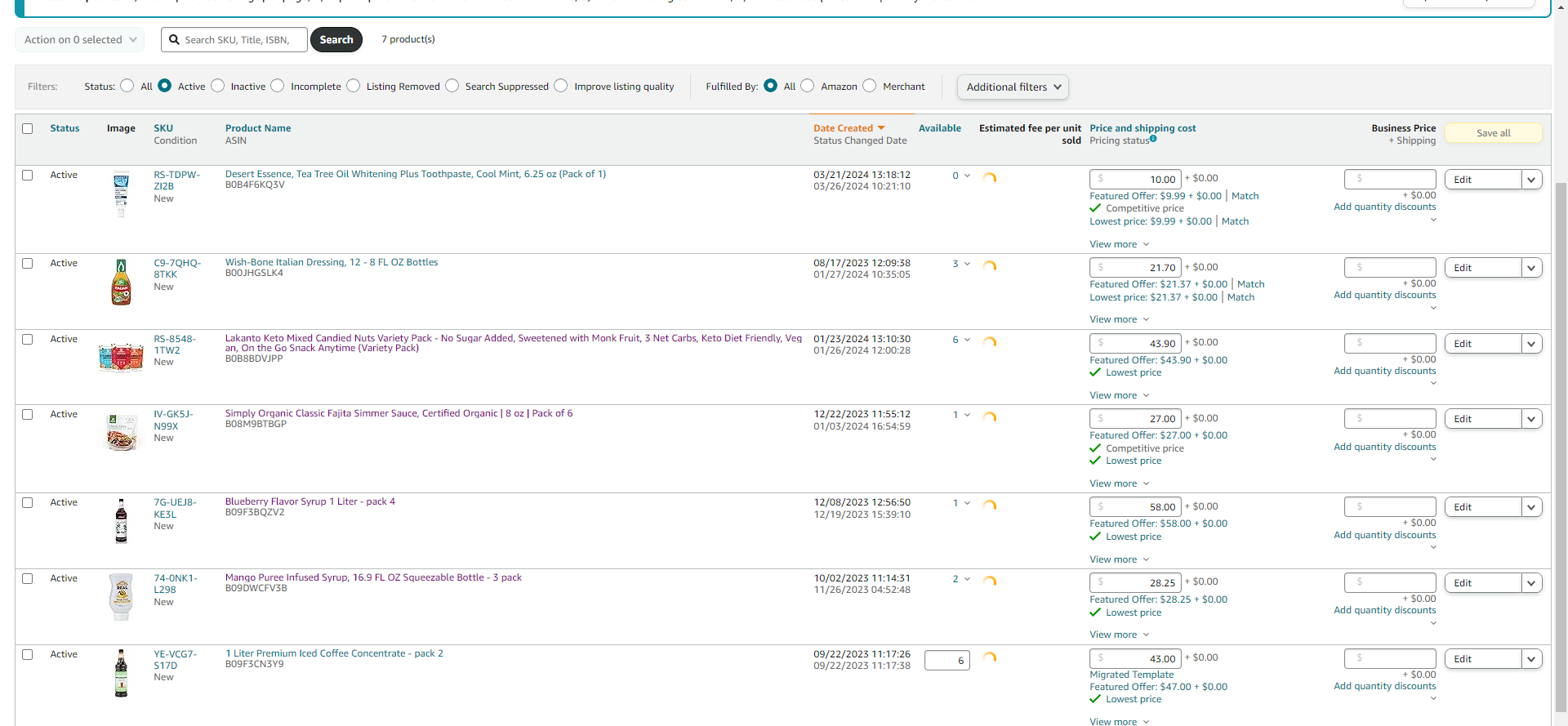The height and width of the screenshot is (726, 1568).
Task: Open Edit dropdown arrow for Iced Coffee Concentrate
Action: coord(1531,659)
